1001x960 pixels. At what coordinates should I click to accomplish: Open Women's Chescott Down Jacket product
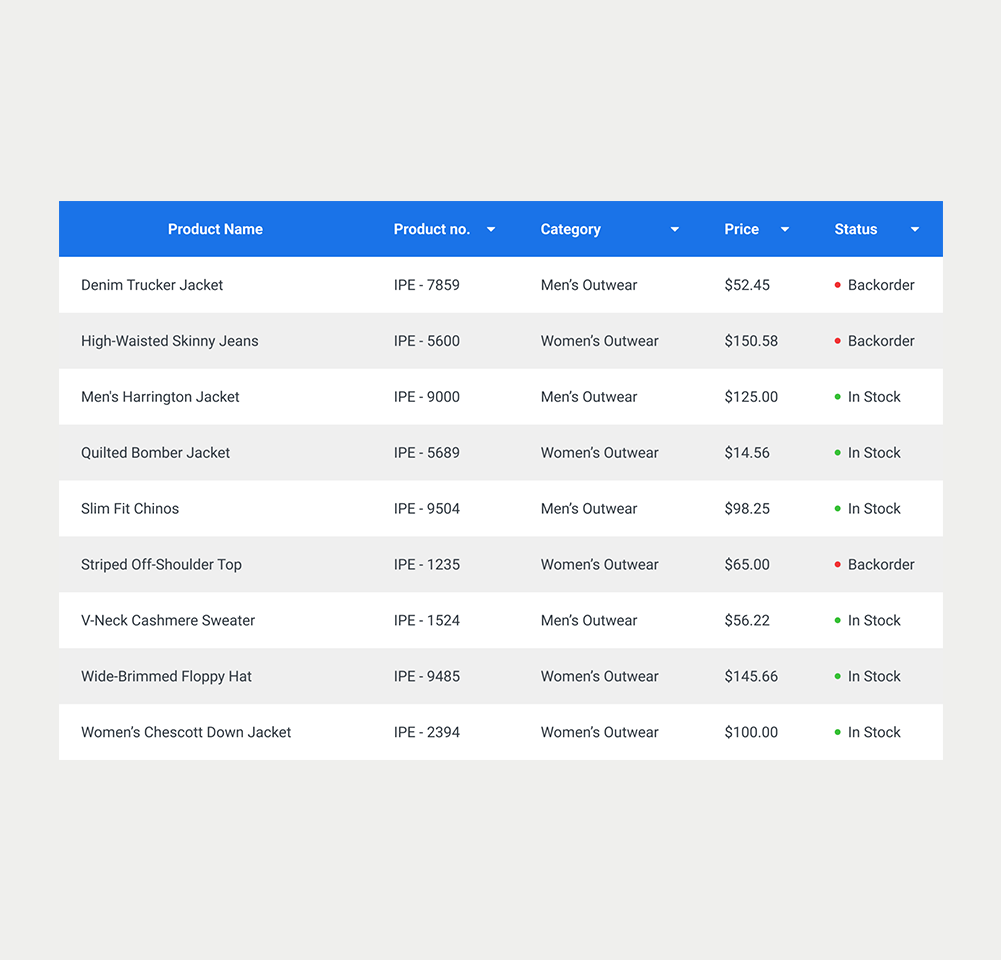point(186,732)
